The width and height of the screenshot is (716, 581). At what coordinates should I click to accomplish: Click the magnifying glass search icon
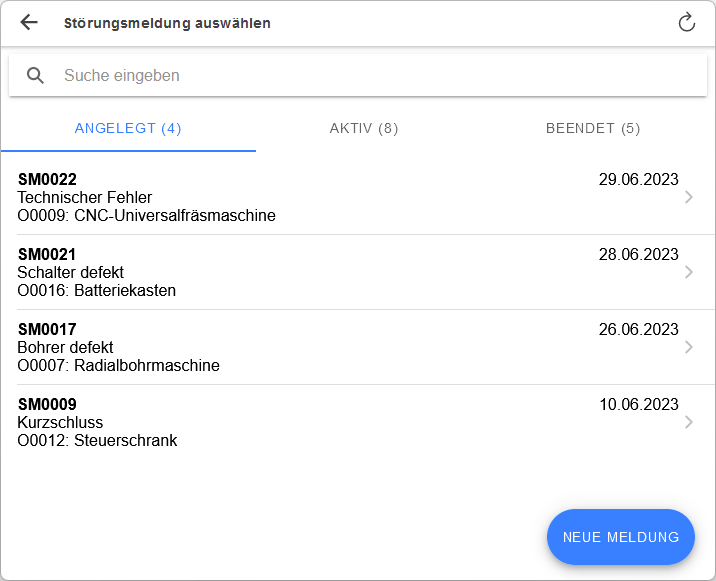(36, 75)
